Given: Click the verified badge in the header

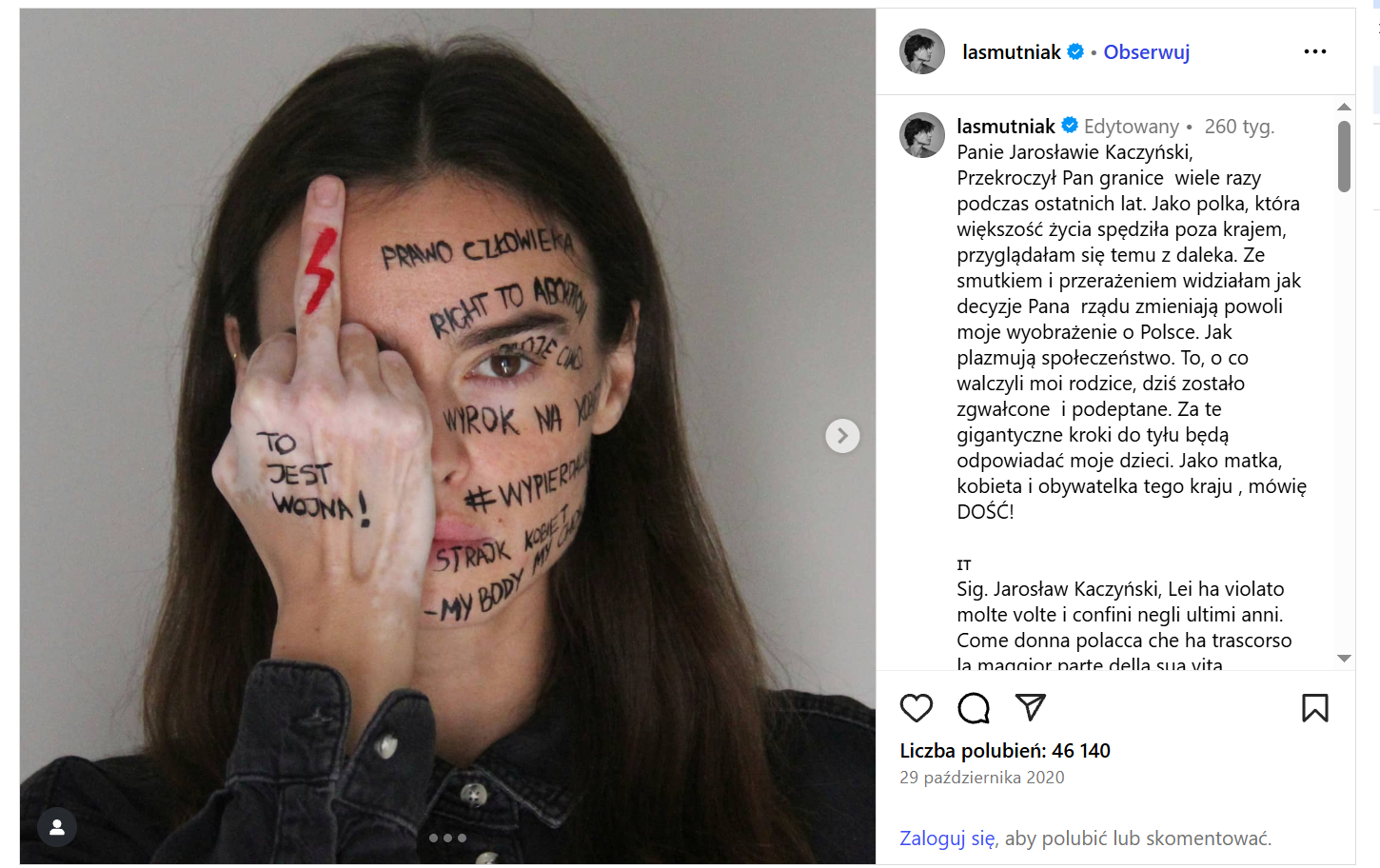Looking at the screenshot, I should pos(1075,51).
